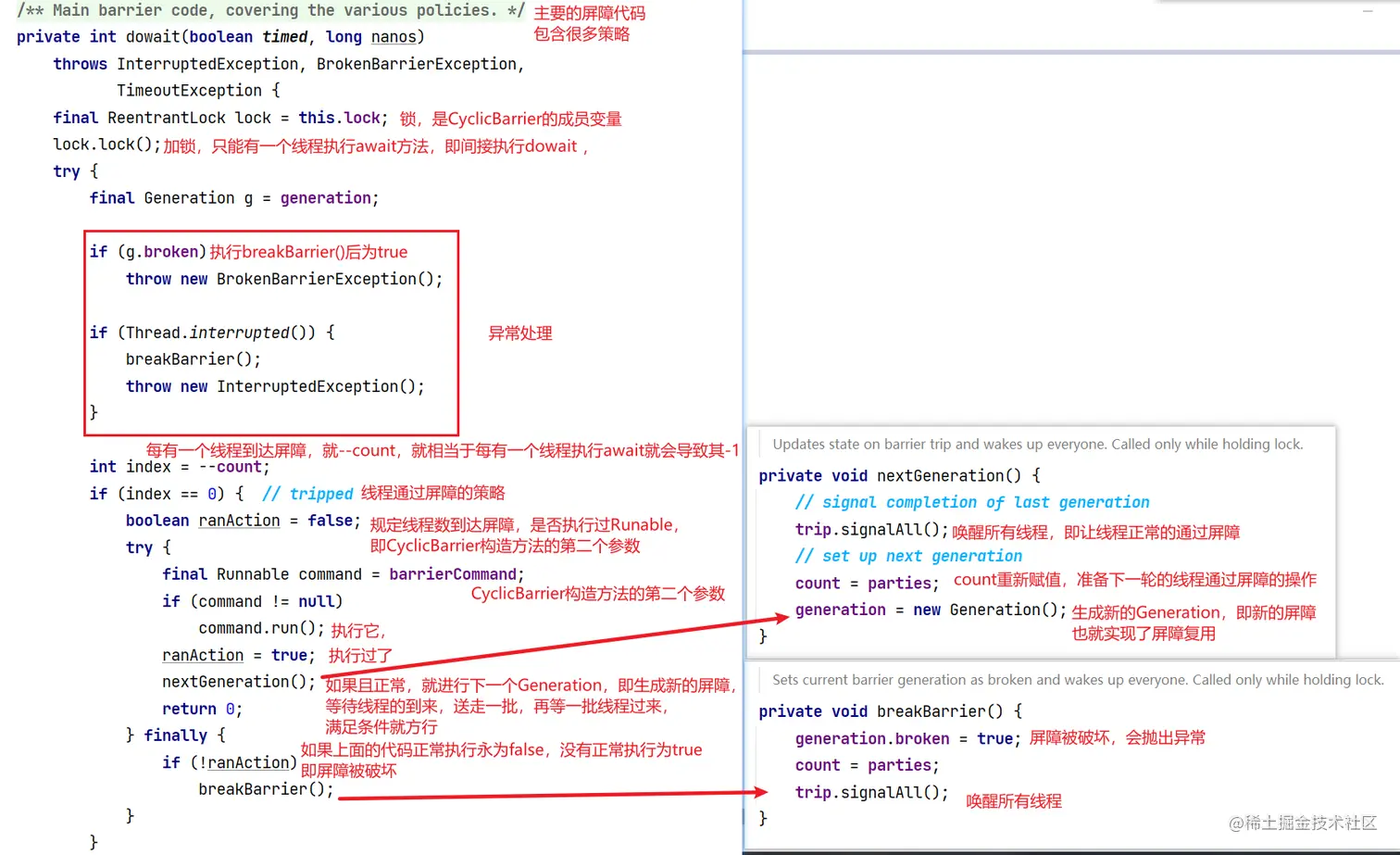Click 'if (!ranAction)' condition
The width and height of the screenshot is (1400, 855).
point(230,762)
